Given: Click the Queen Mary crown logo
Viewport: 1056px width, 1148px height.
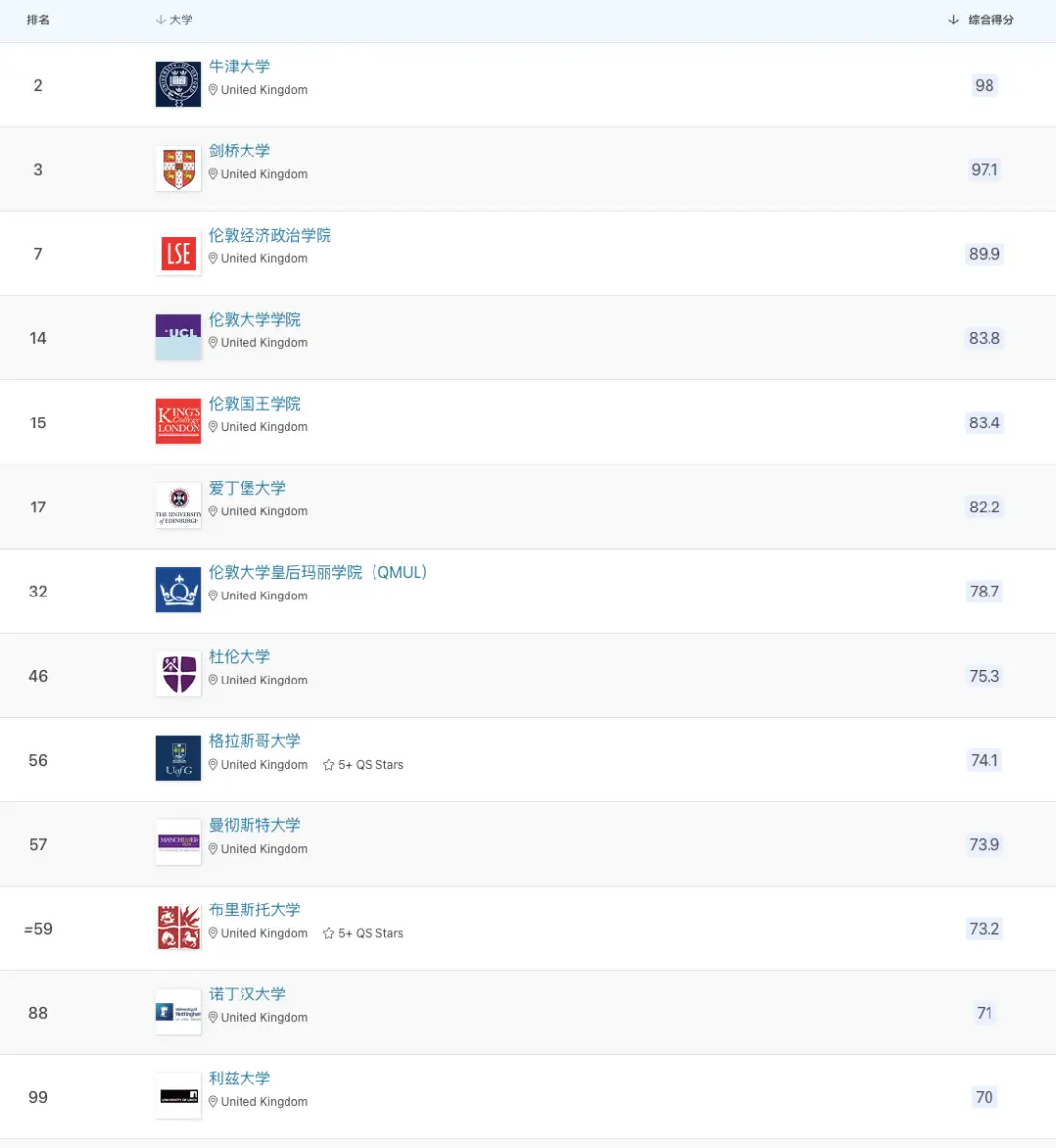Looking at the screenshot, I should 179,591.
